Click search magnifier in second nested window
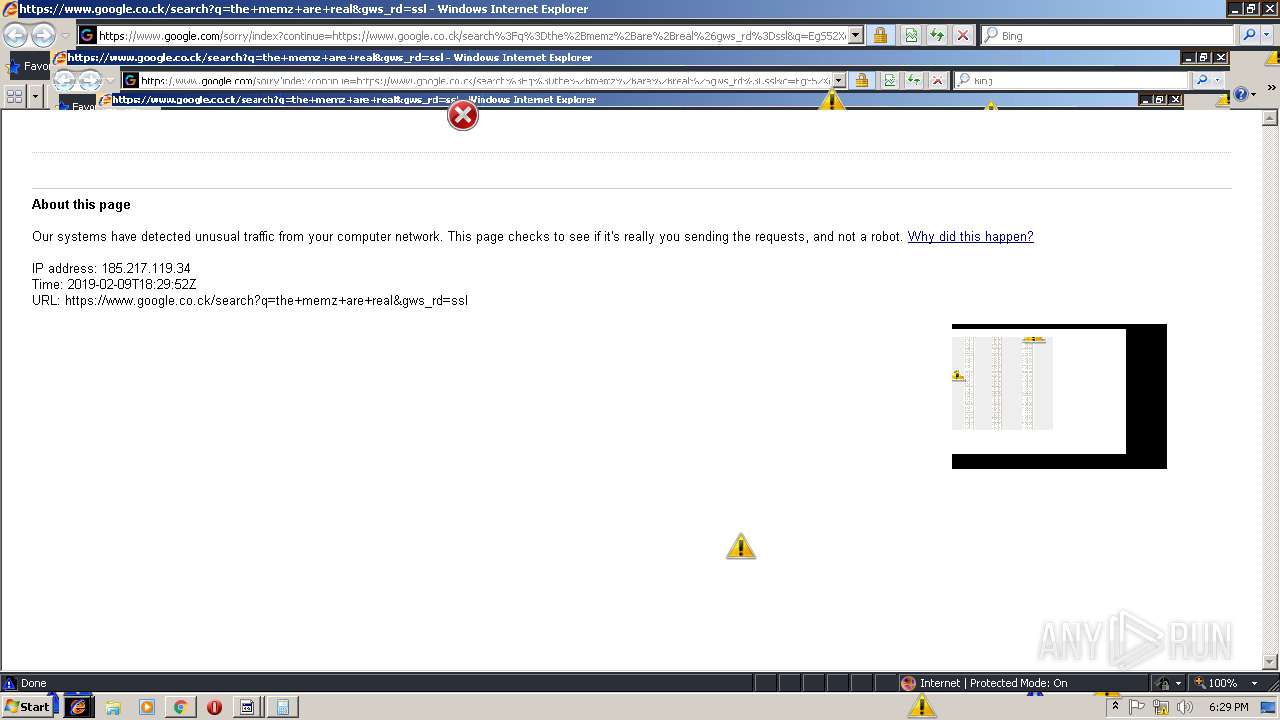Screen dimensions: 1280x720 click(1202, 81)
